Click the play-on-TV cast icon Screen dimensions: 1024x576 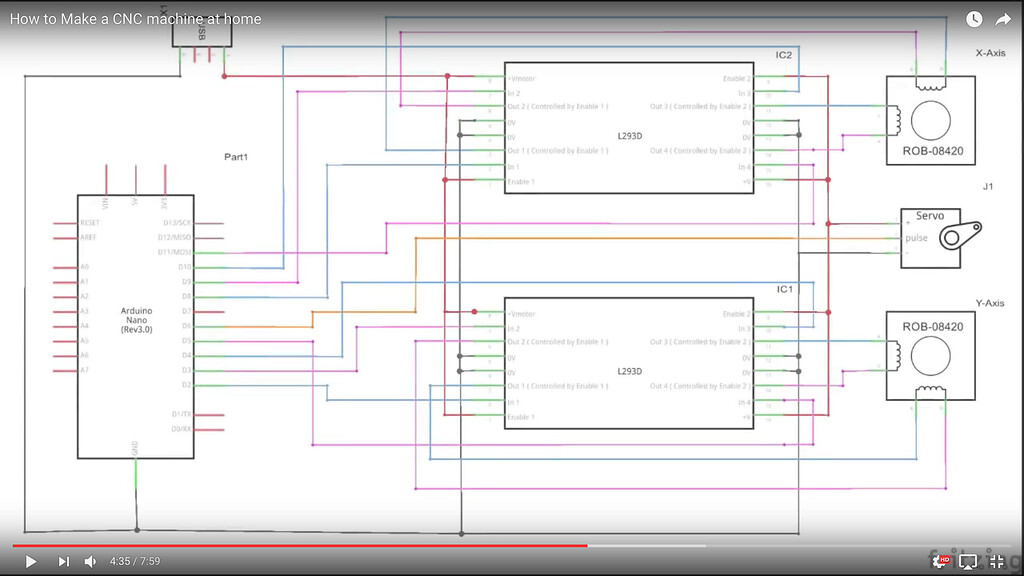tap(969, 561)
